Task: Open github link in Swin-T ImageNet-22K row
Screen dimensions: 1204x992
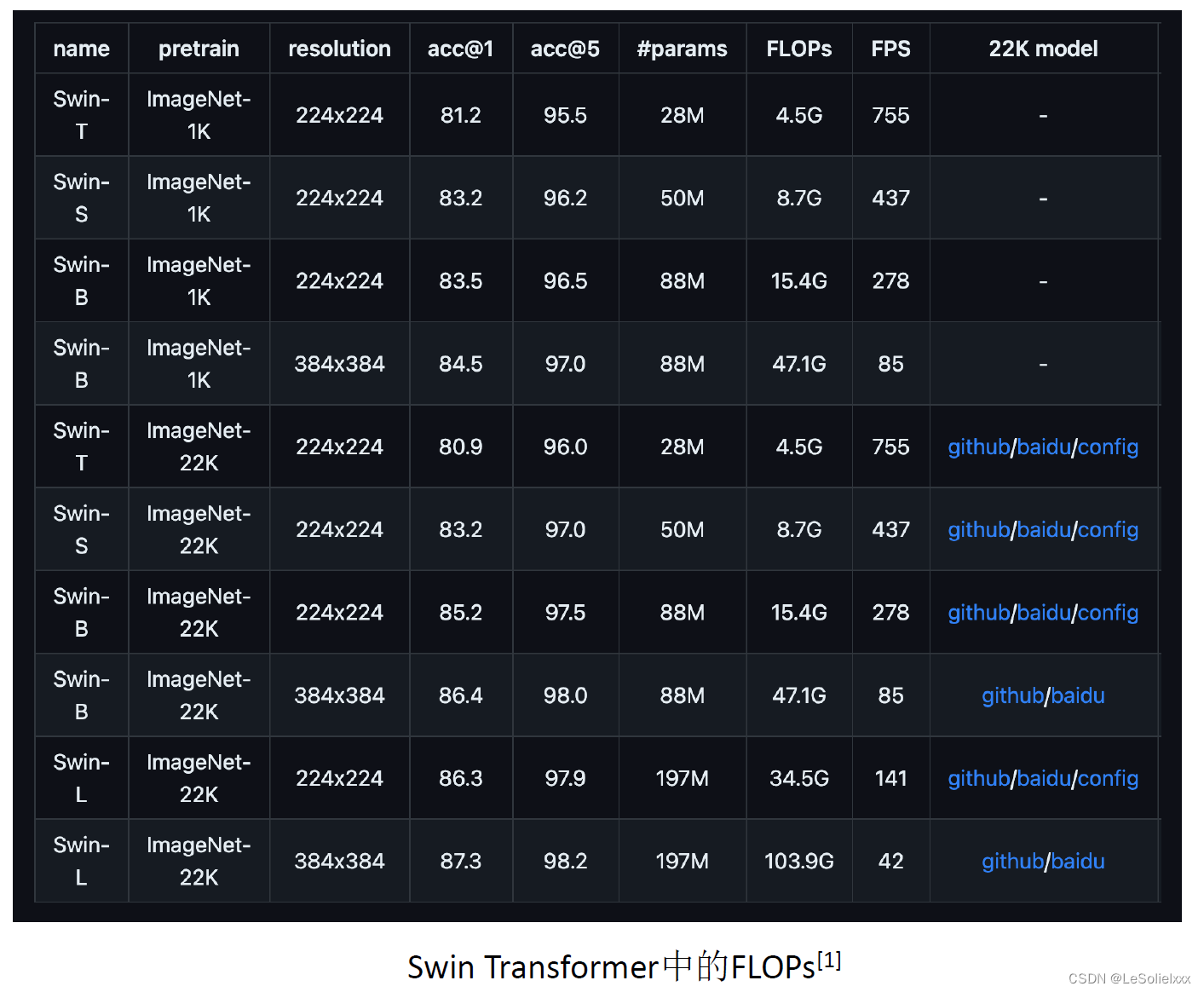Action: point(978,447)
